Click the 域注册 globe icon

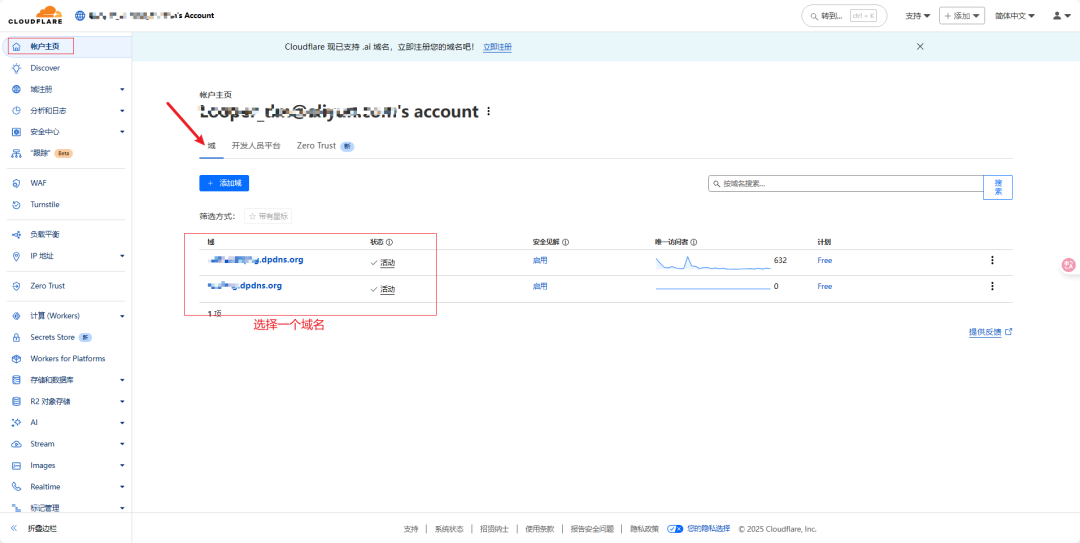(17, 90)
